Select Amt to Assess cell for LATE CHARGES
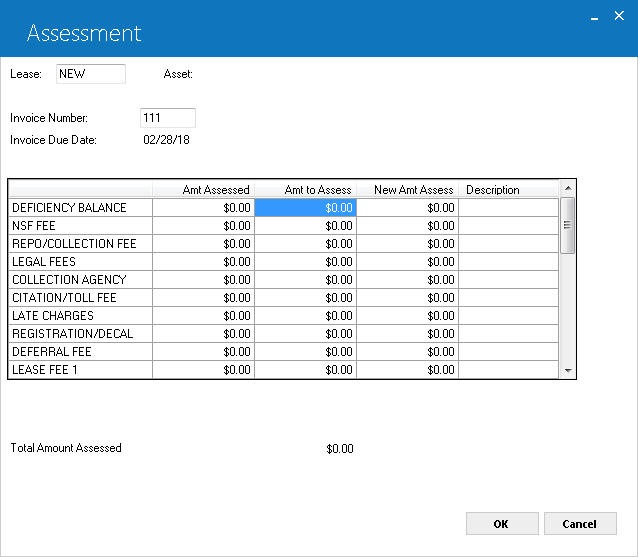Screen dimensions: 638x557 click(306, 316)
